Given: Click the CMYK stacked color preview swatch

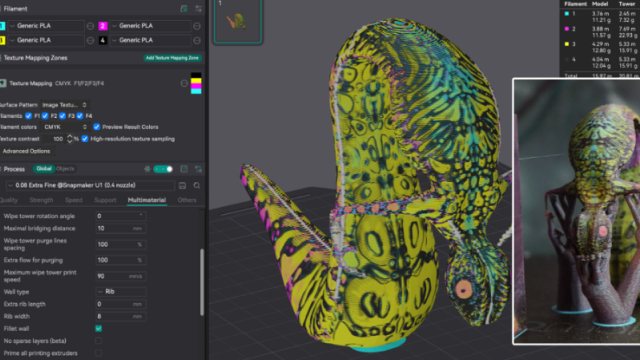Looking at the screenshot, I should [x=196, y=83].
